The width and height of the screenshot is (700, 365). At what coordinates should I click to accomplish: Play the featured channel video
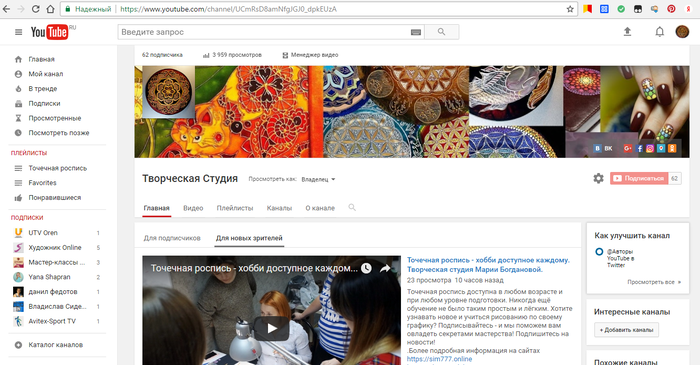pos(271,328)
